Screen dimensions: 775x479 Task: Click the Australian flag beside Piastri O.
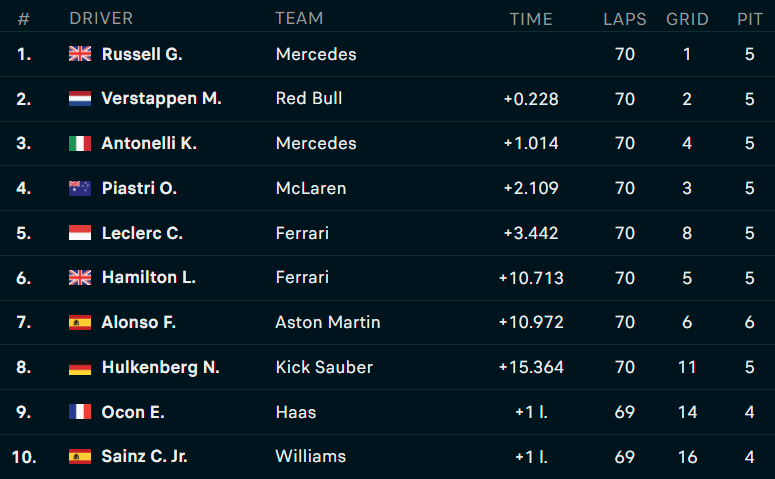click(80, 188)
